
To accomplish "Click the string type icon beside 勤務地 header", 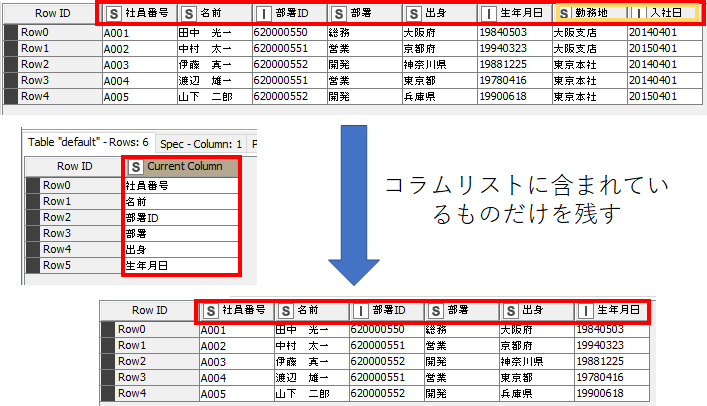I will [564, 14].
